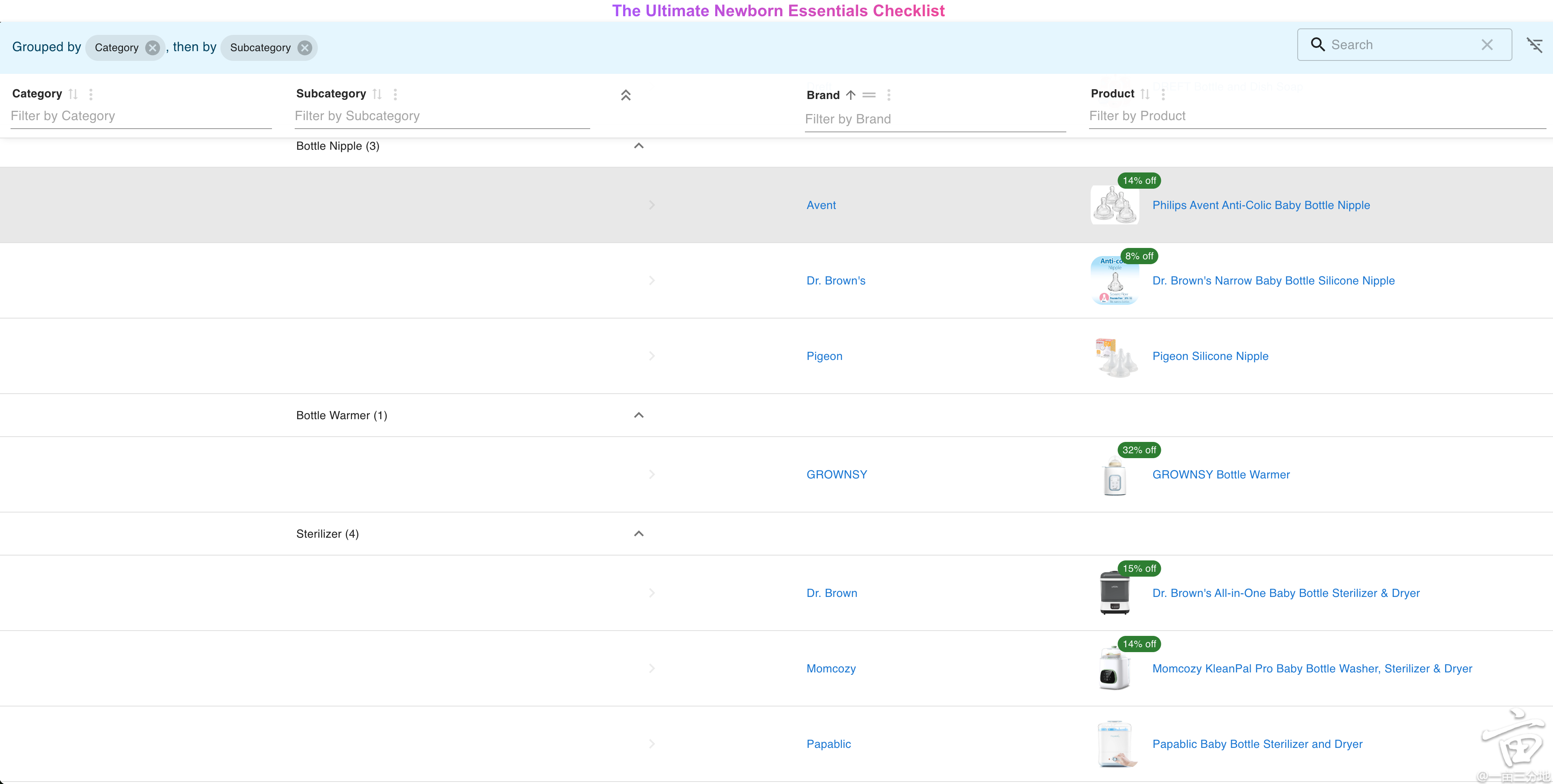Open the Avent brand link
Image resolution: width=1553 pixels, height=784 pixels.
(821, 205)
